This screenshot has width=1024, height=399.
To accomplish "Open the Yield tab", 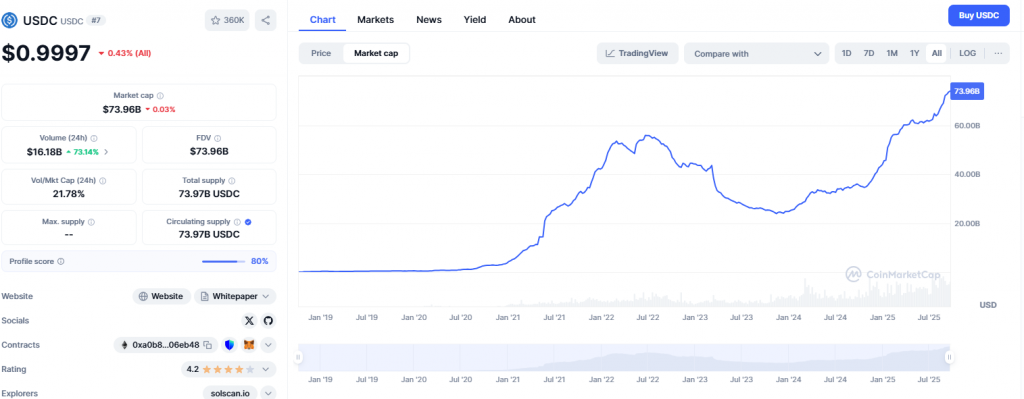I will pos(475,20).
